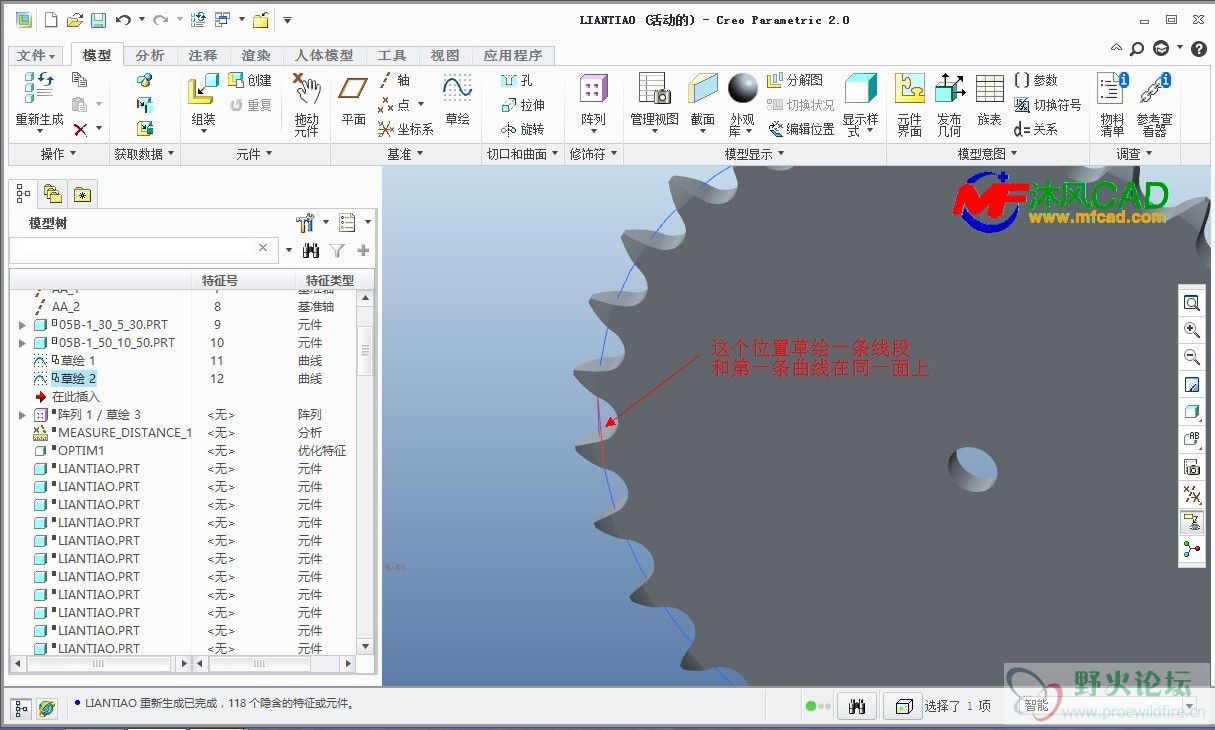
Task: Select the 坐标系 coordinate system tool
Action: (x=406, y=129)
